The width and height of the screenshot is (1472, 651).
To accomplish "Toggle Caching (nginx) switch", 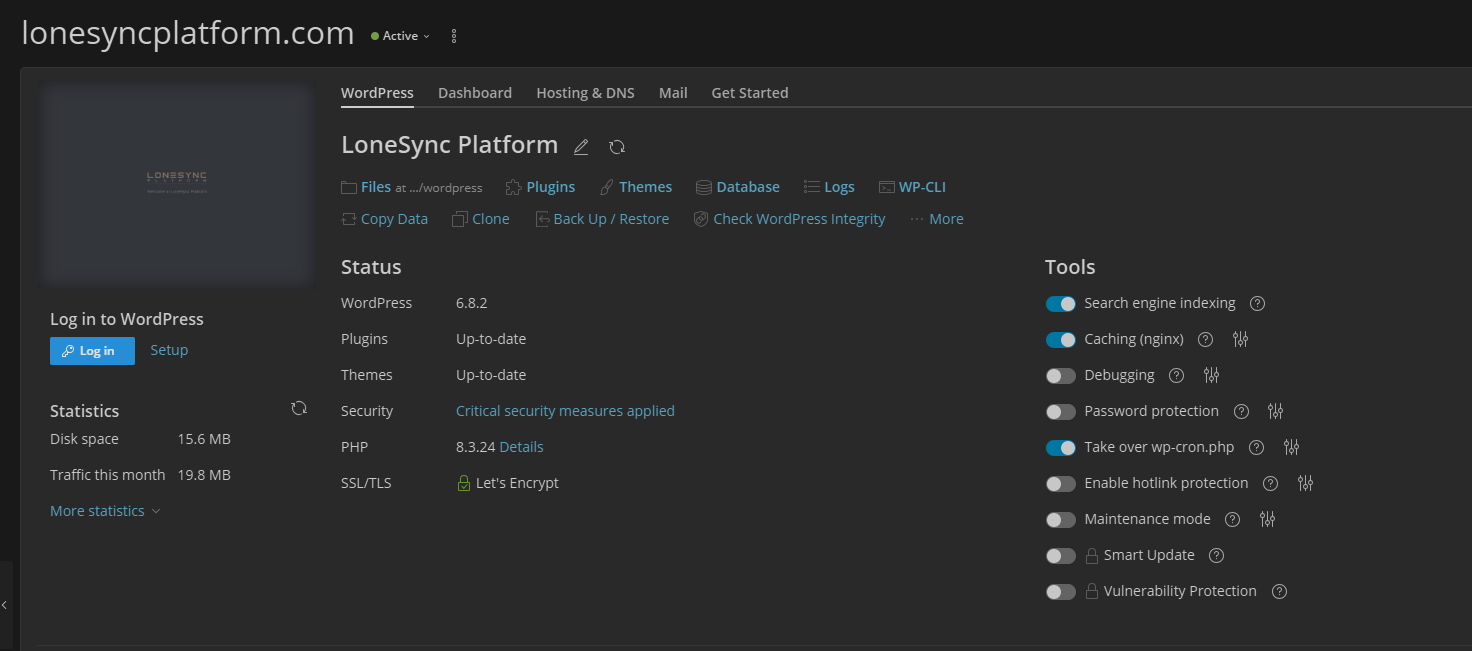I will (x=1061, y=339).
